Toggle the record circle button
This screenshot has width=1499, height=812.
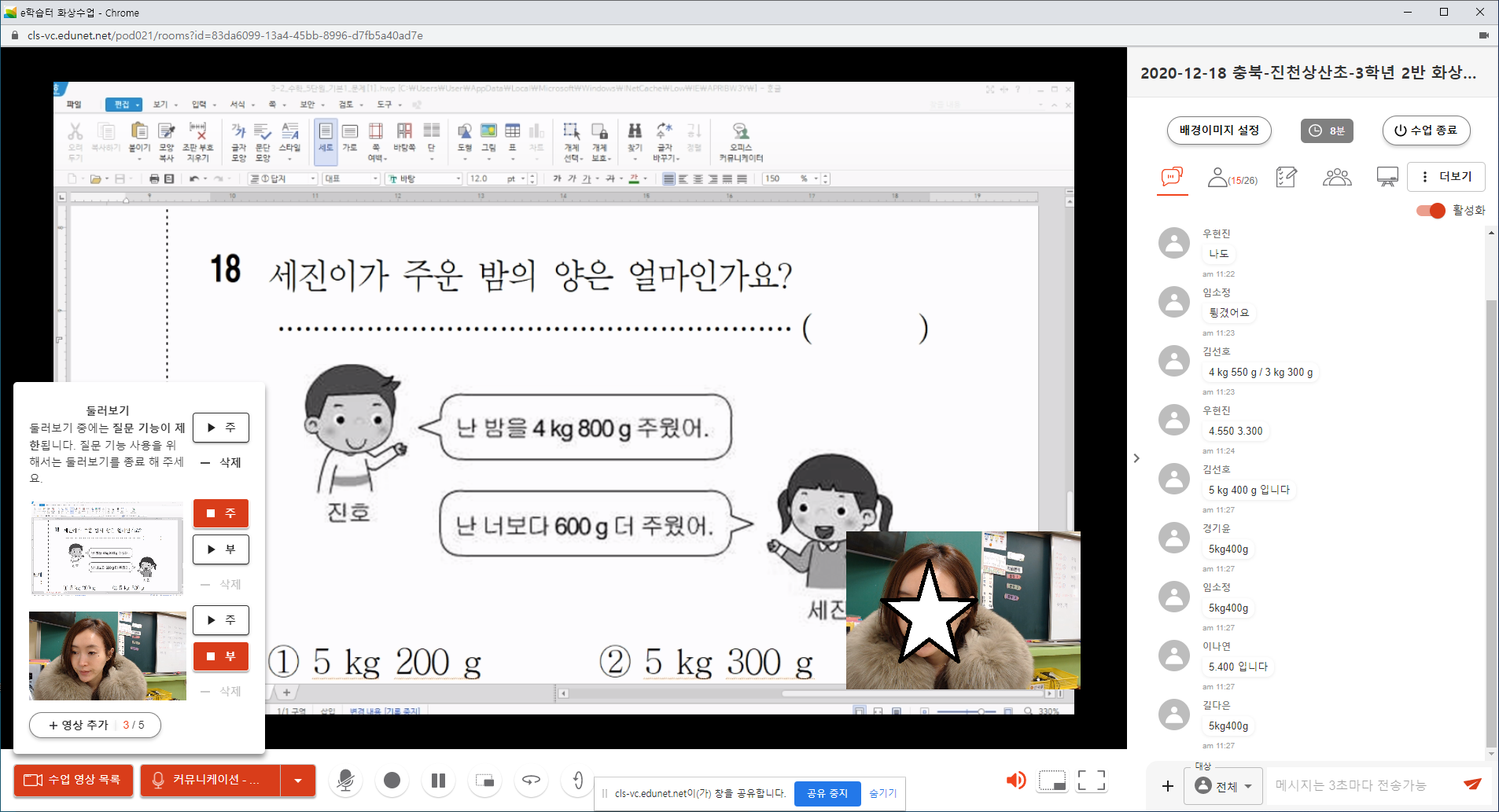point(392,781)
